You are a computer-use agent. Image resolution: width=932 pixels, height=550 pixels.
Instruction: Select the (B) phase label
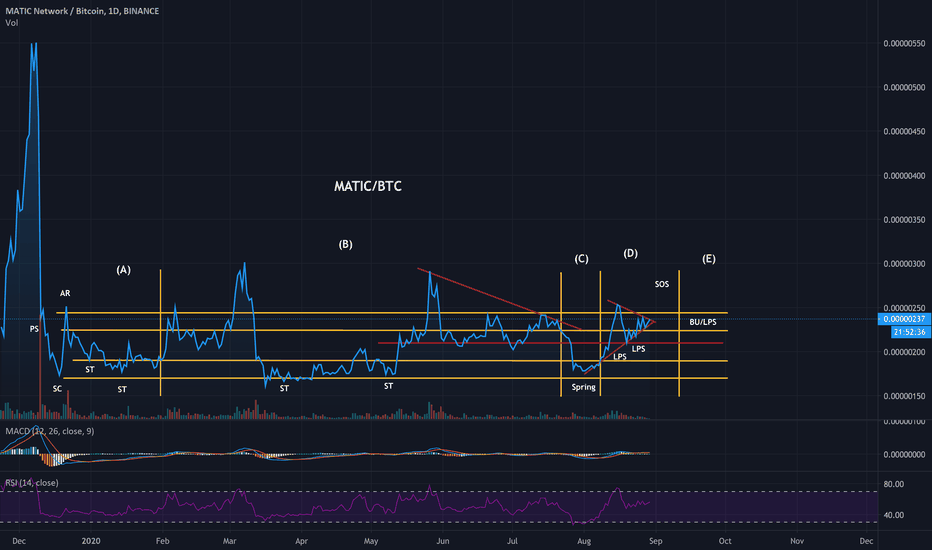tap(345, 244)
